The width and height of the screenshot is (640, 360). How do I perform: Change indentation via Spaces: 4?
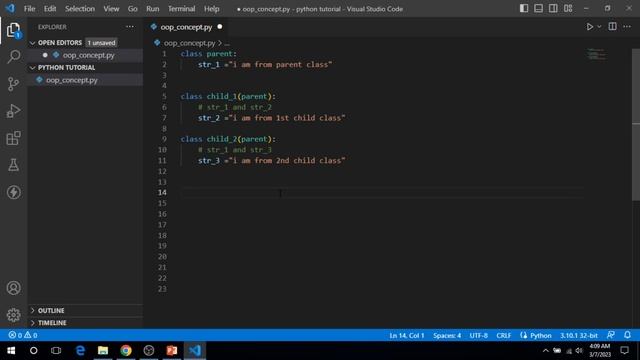coord(447,336)
